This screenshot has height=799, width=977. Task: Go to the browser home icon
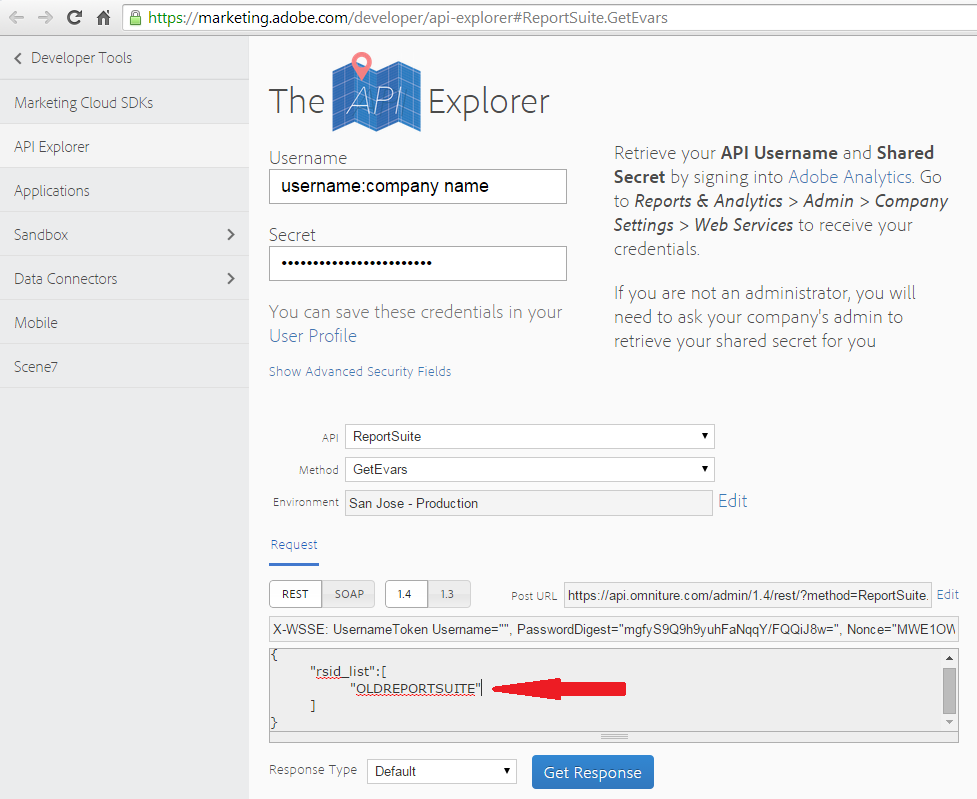103,17
